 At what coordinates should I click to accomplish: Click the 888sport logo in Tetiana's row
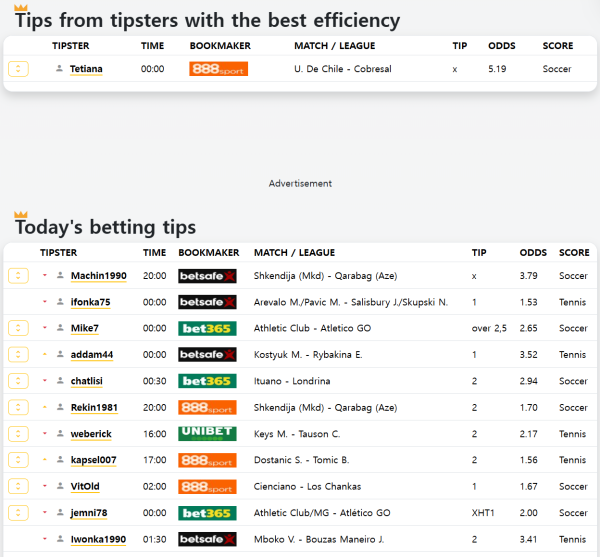pyautogui.click(x=218, y=69)
